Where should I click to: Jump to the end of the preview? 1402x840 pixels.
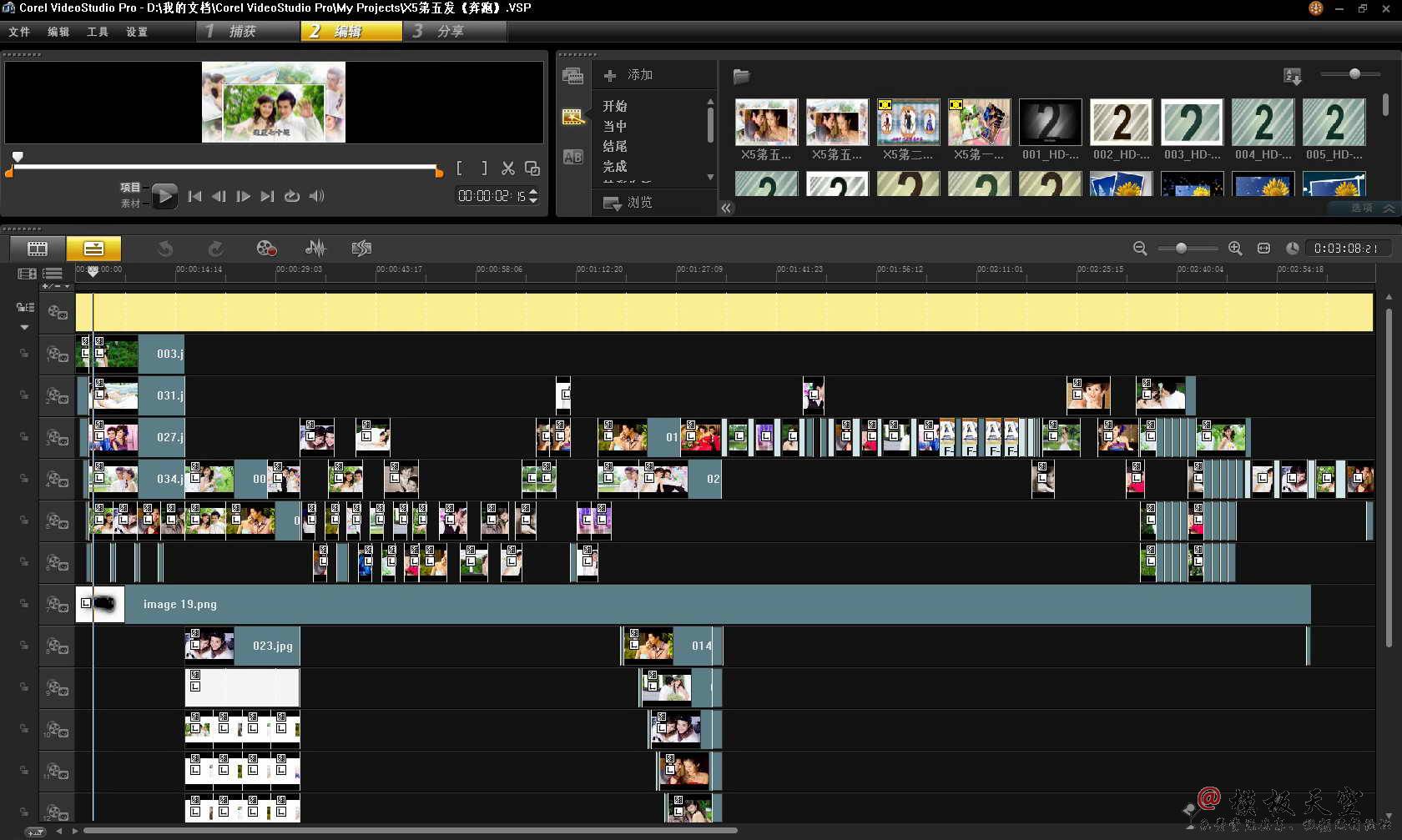pos(267,196)
